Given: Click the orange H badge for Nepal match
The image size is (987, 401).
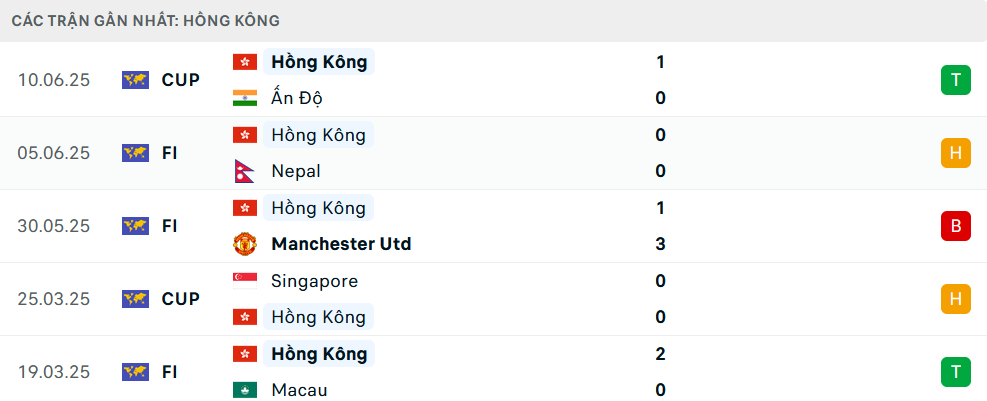Looking at the screenshot, I should pyautogui.click(x=956, y=153).
